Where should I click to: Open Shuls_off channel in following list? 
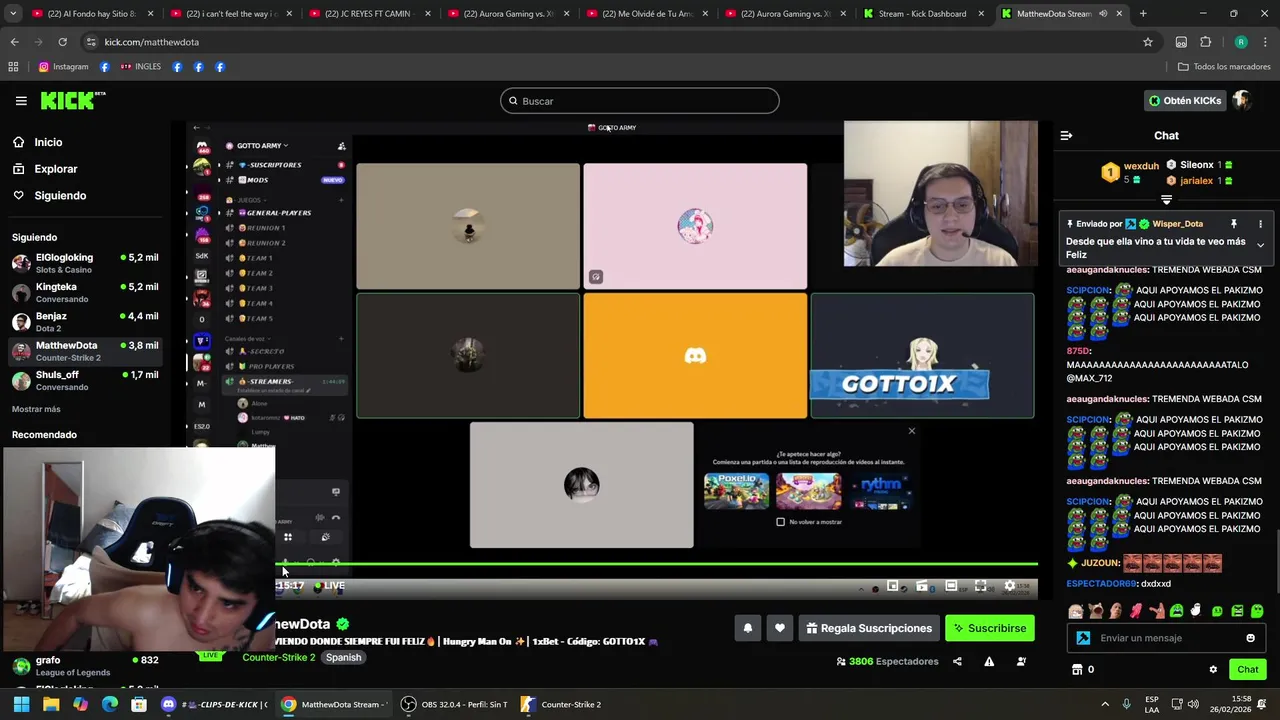tap(84, 380)
